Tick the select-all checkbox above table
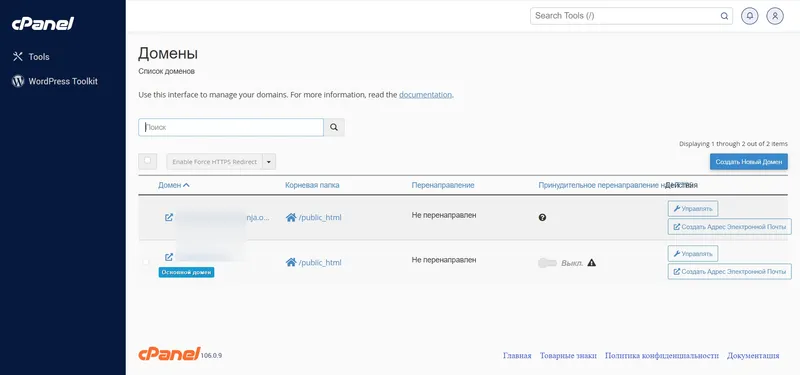Screen dimensions: 800x375 (147, 161)
